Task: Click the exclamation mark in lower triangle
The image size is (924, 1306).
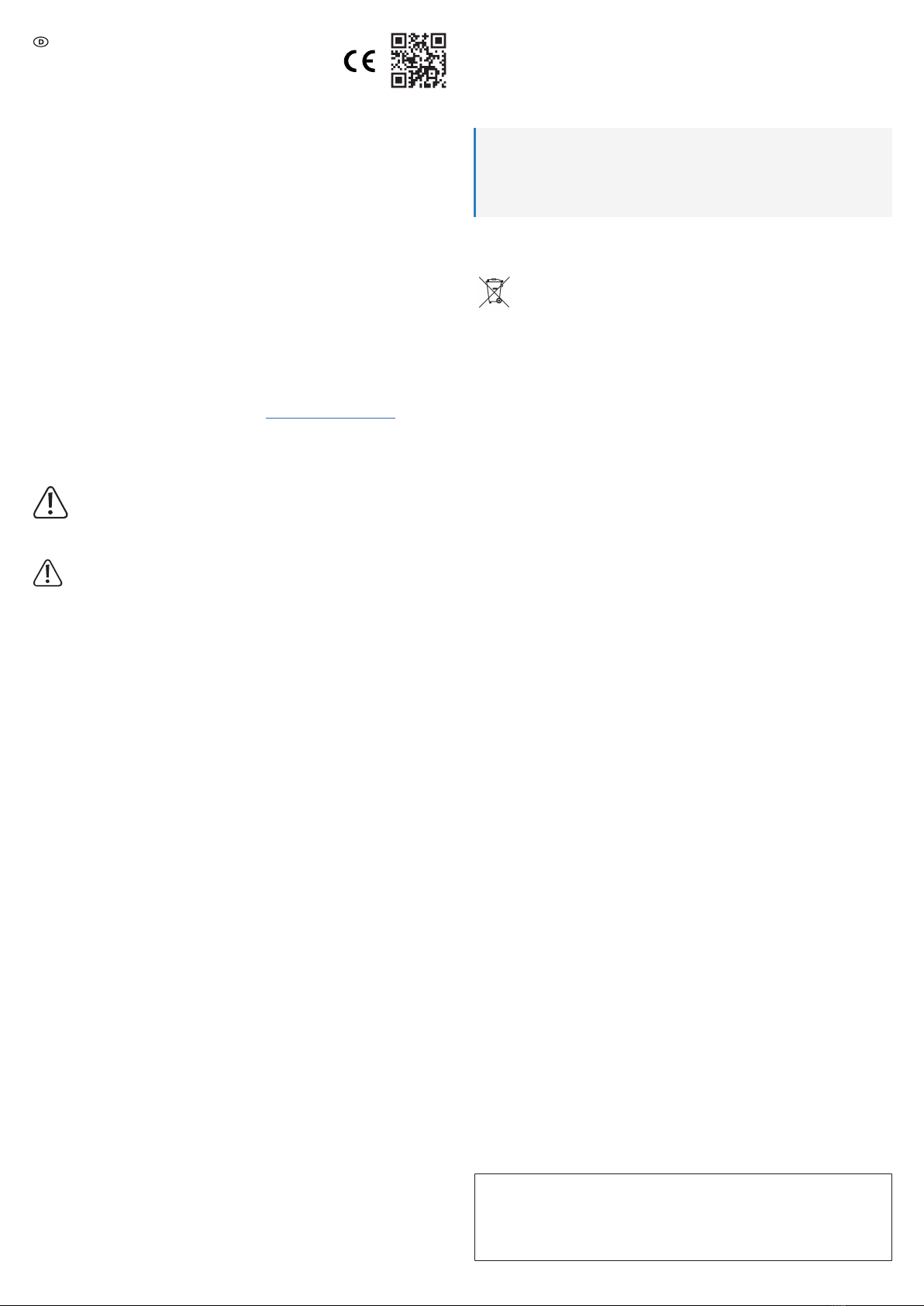Action: [48, 574]
